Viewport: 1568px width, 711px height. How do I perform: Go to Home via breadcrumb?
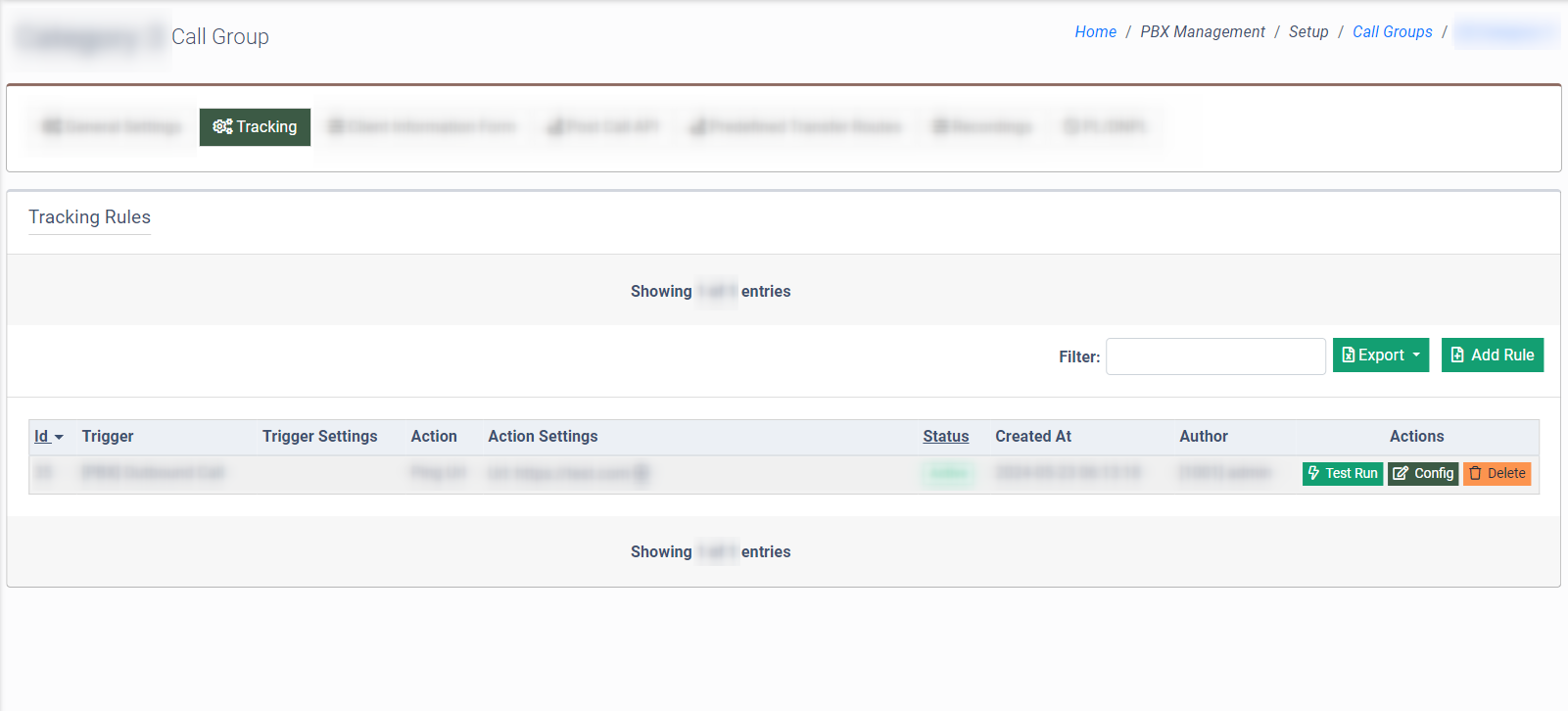(1095, 31)
